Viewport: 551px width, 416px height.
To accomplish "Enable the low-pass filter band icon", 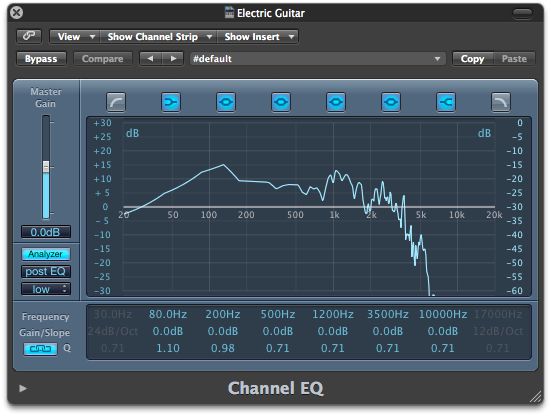I will [x=501, y=102].
